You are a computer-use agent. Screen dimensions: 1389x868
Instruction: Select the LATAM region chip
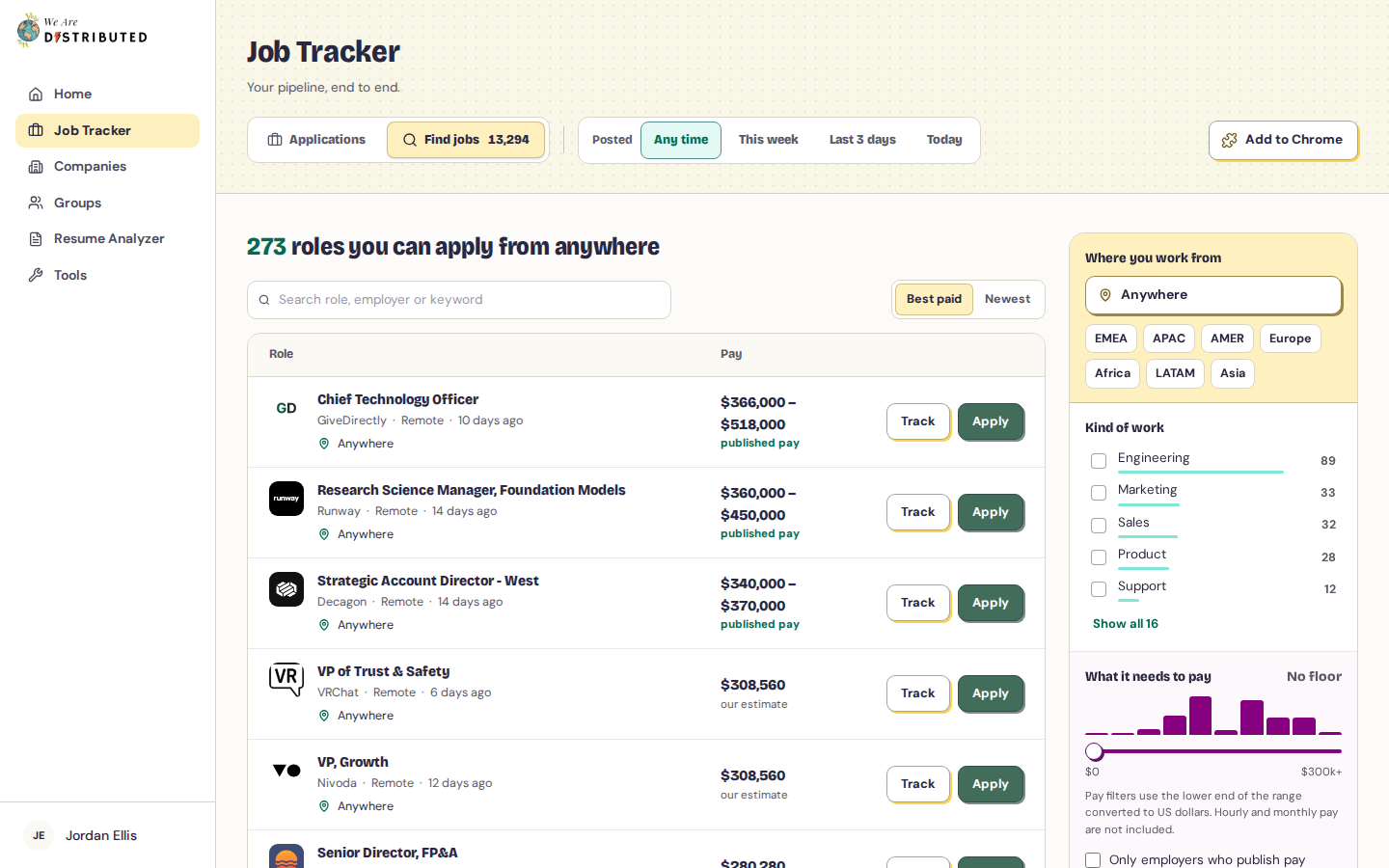tap(1175, 373)
